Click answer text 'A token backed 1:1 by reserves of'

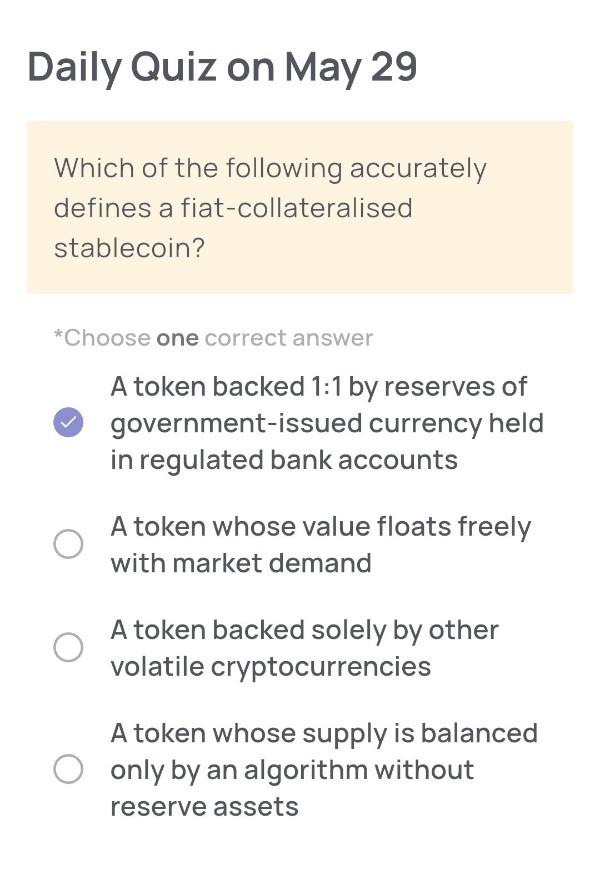[318, 387]
